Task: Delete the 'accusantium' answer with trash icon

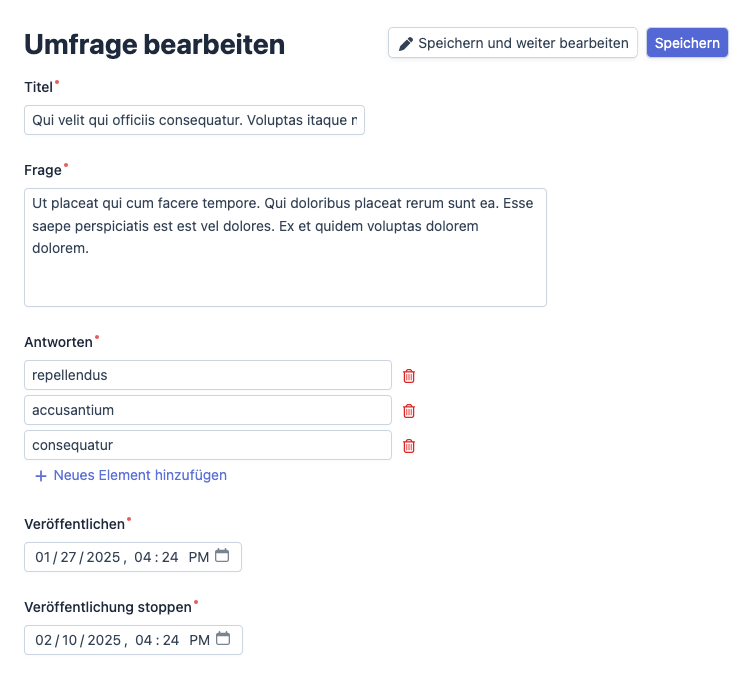Action: coord(409,411)
